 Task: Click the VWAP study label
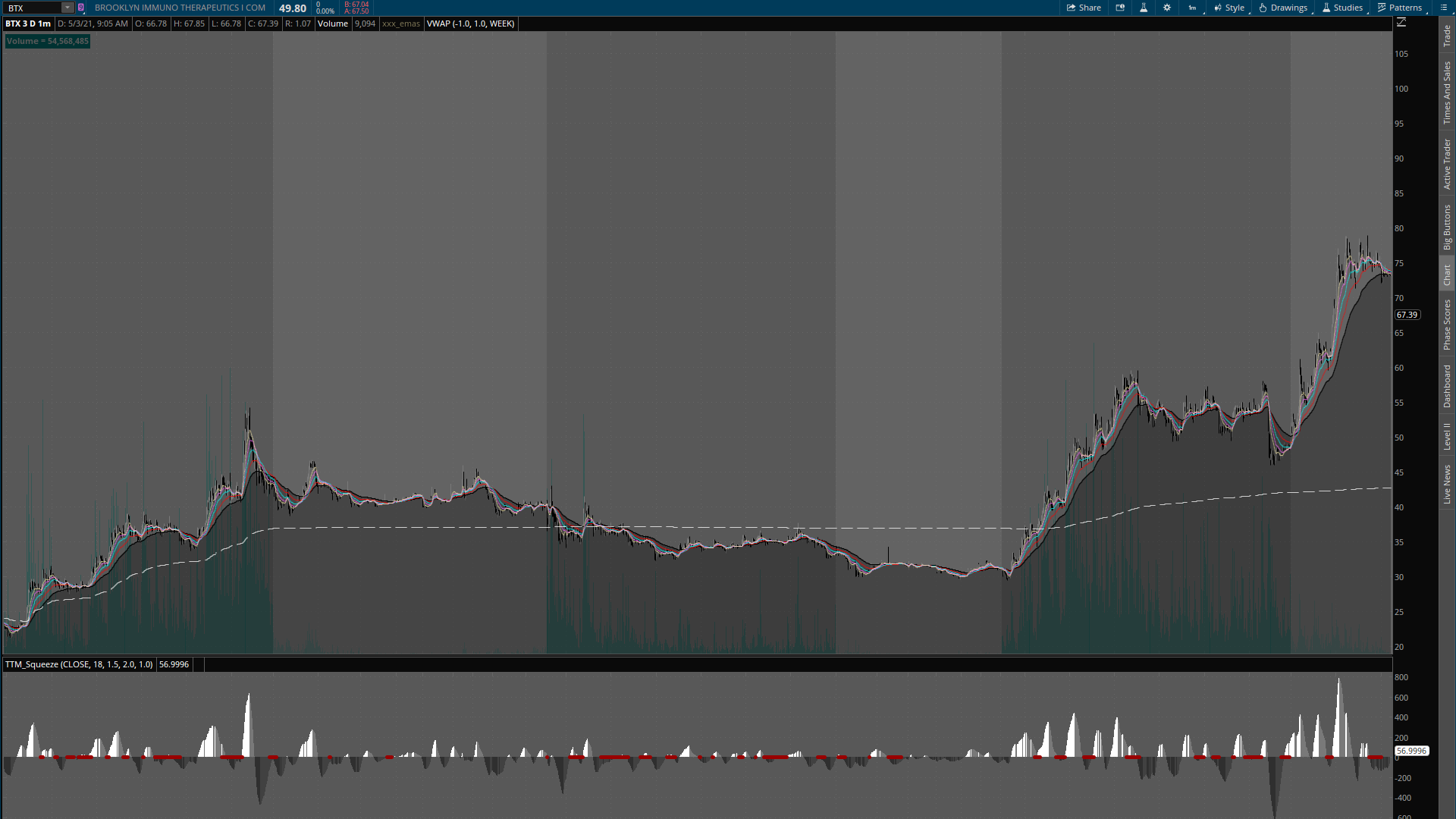(471, 24)
